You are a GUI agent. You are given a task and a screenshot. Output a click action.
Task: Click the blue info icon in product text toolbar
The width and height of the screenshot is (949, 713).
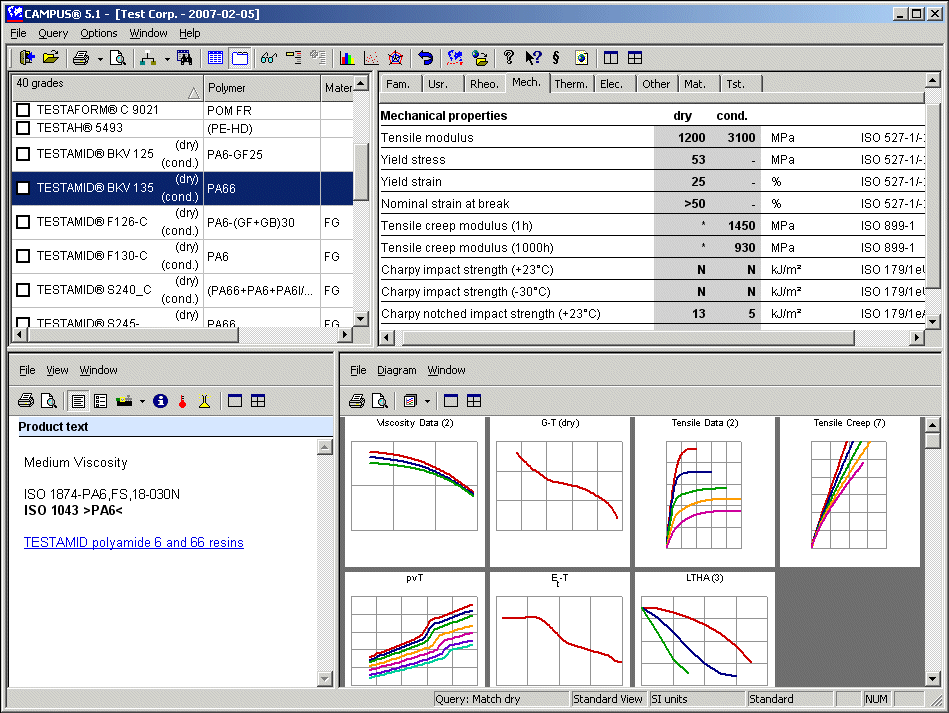[x=160, y=401]
